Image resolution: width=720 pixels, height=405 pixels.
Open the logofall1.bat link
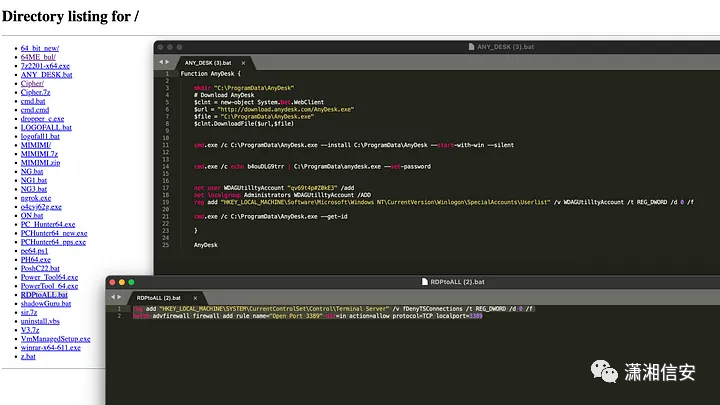tap(40, 136)
